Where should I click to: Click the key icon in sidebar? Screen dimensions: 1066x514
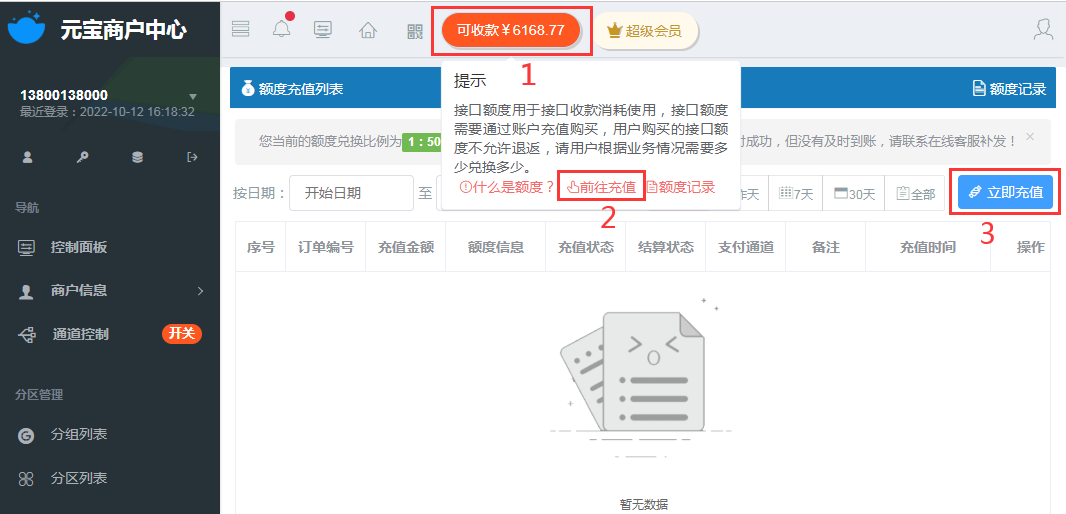tap(82, 157)
